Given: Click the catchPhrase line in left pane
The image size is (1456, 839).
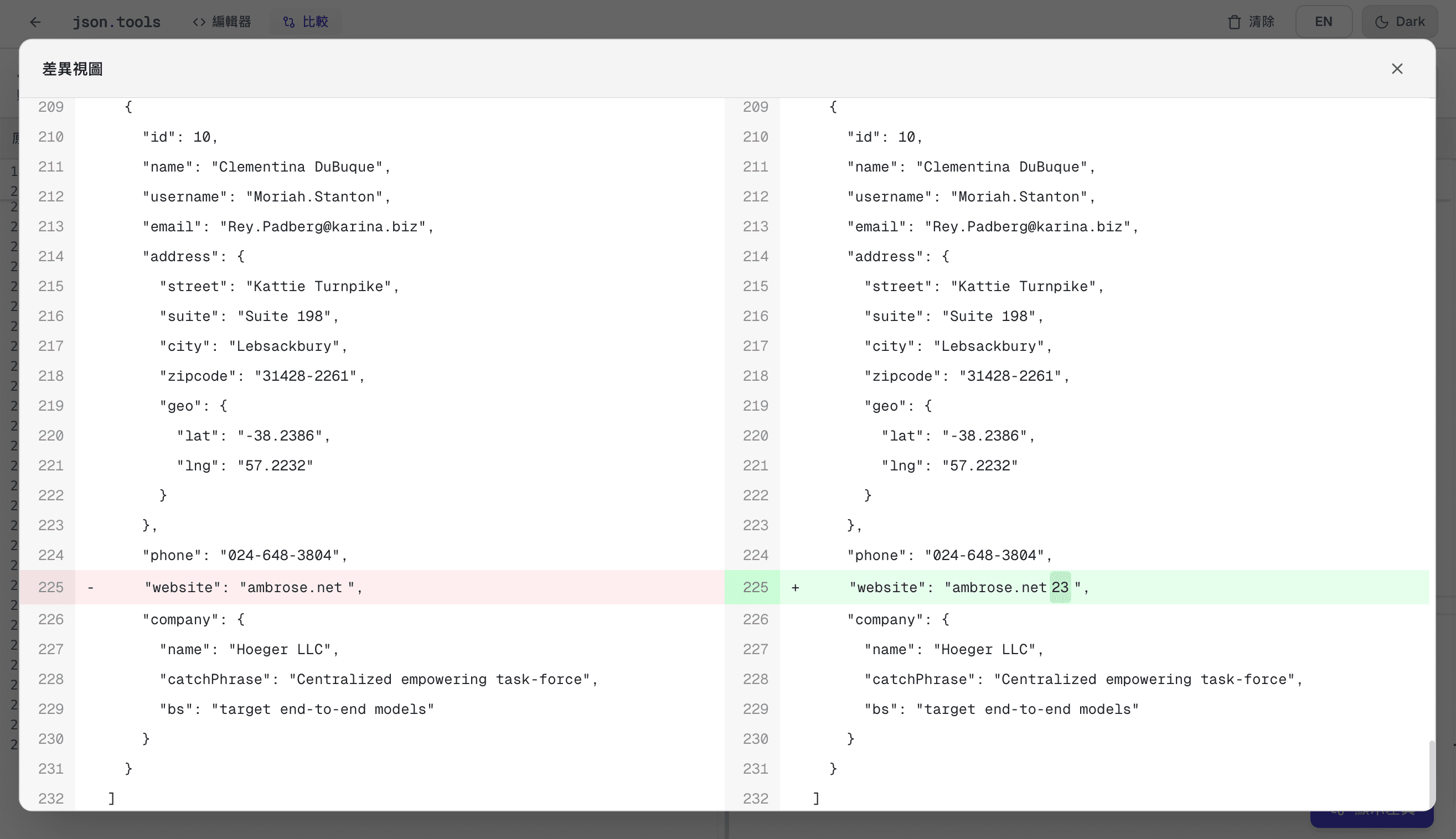Looking at the screenshot, I should tap(379, 680).
